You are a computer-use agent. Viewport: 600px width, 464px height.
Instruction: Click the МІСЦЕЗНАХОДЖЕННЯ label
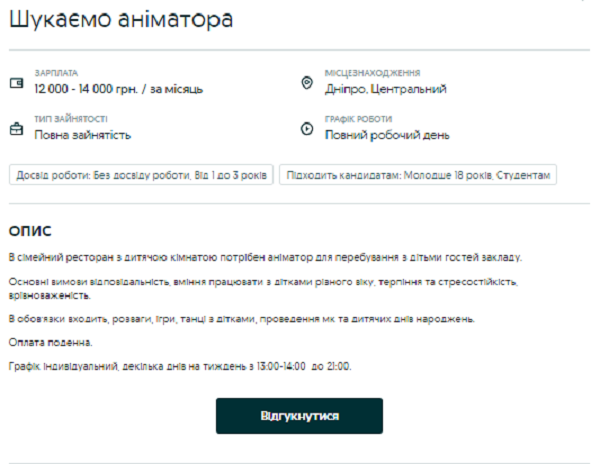(372, 73)
